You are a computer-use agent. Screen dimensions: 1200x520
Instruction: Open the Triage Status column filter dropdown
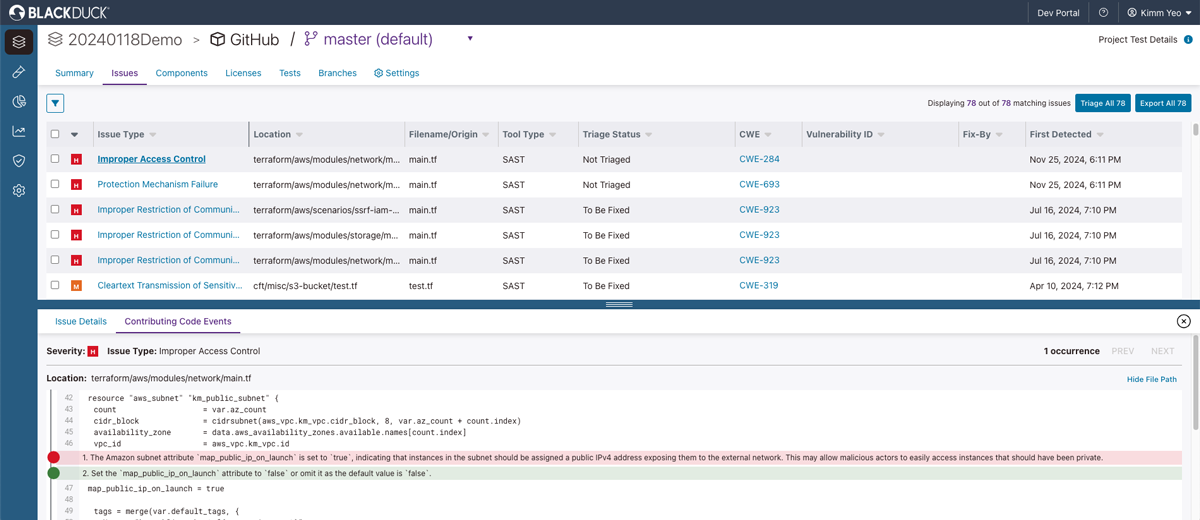tap(649, 134)
